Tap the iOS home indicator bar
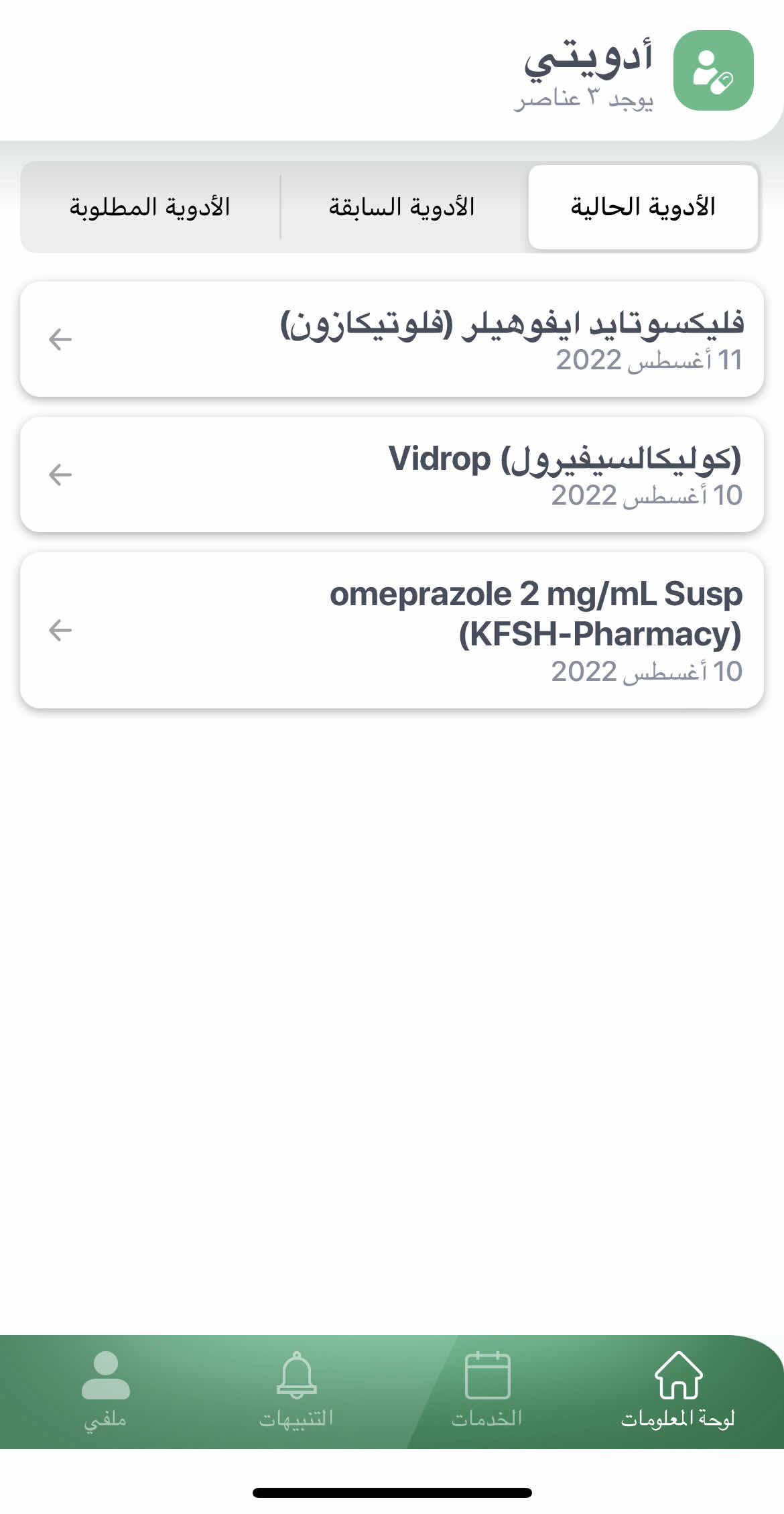 [x=392, y=1493]
